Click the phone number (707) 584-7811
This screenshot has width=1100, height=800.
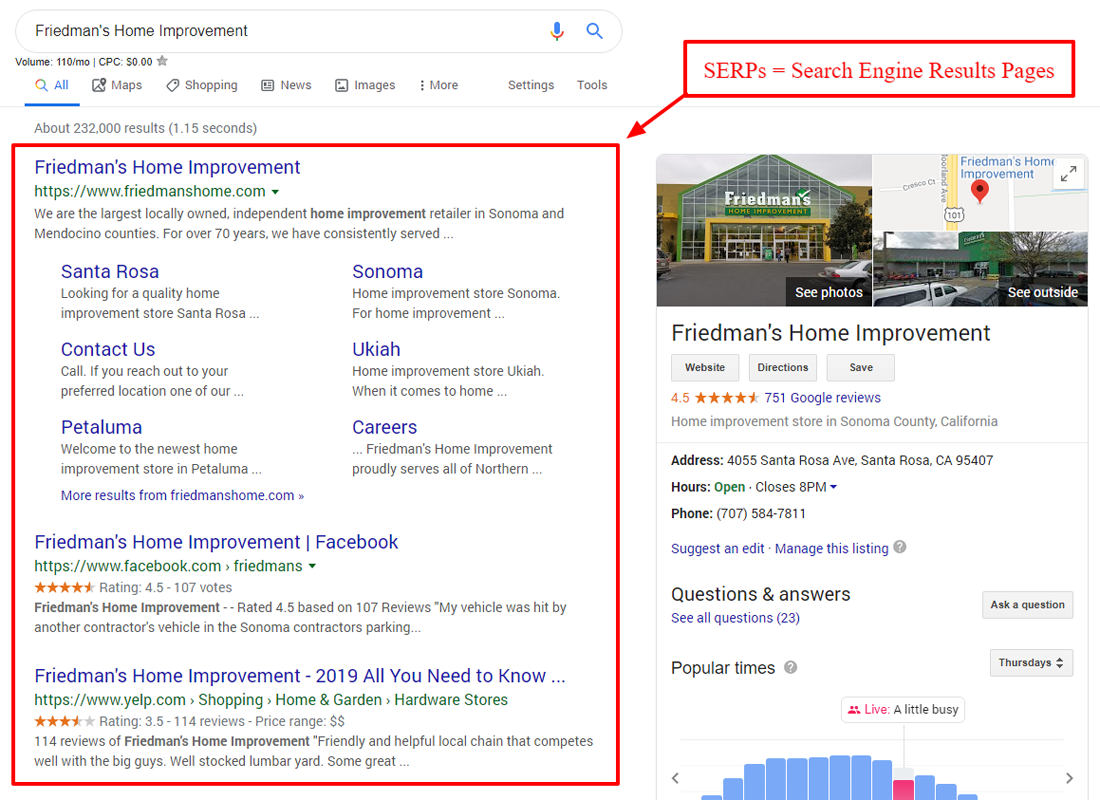point(761,514)
